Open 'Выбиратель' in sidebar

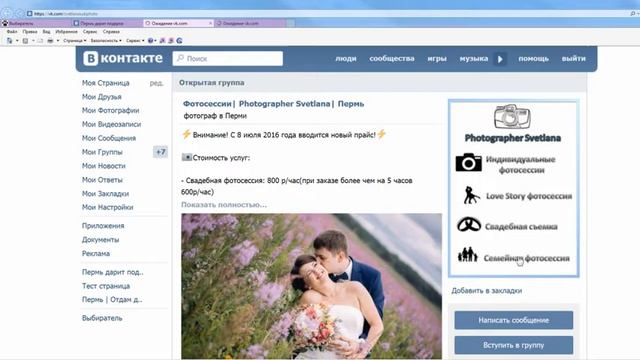tap(102, 318)
